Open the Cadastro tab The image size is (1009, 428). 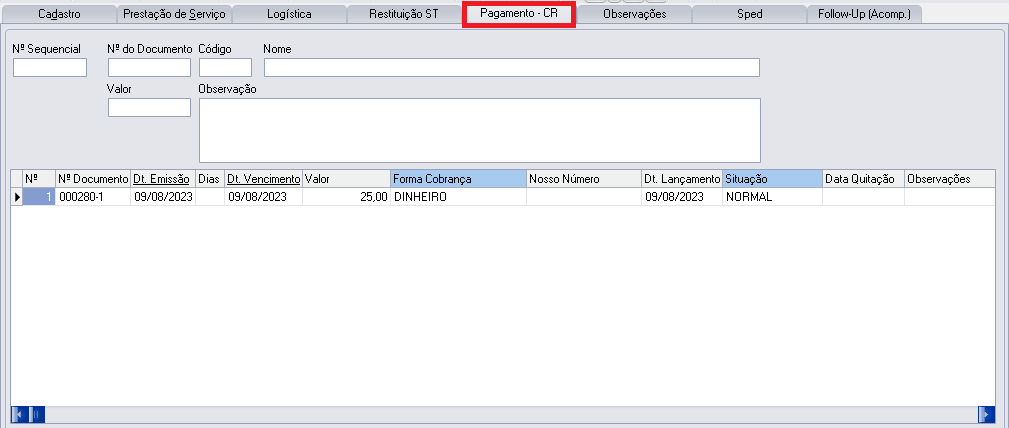(x=59, y=14)
